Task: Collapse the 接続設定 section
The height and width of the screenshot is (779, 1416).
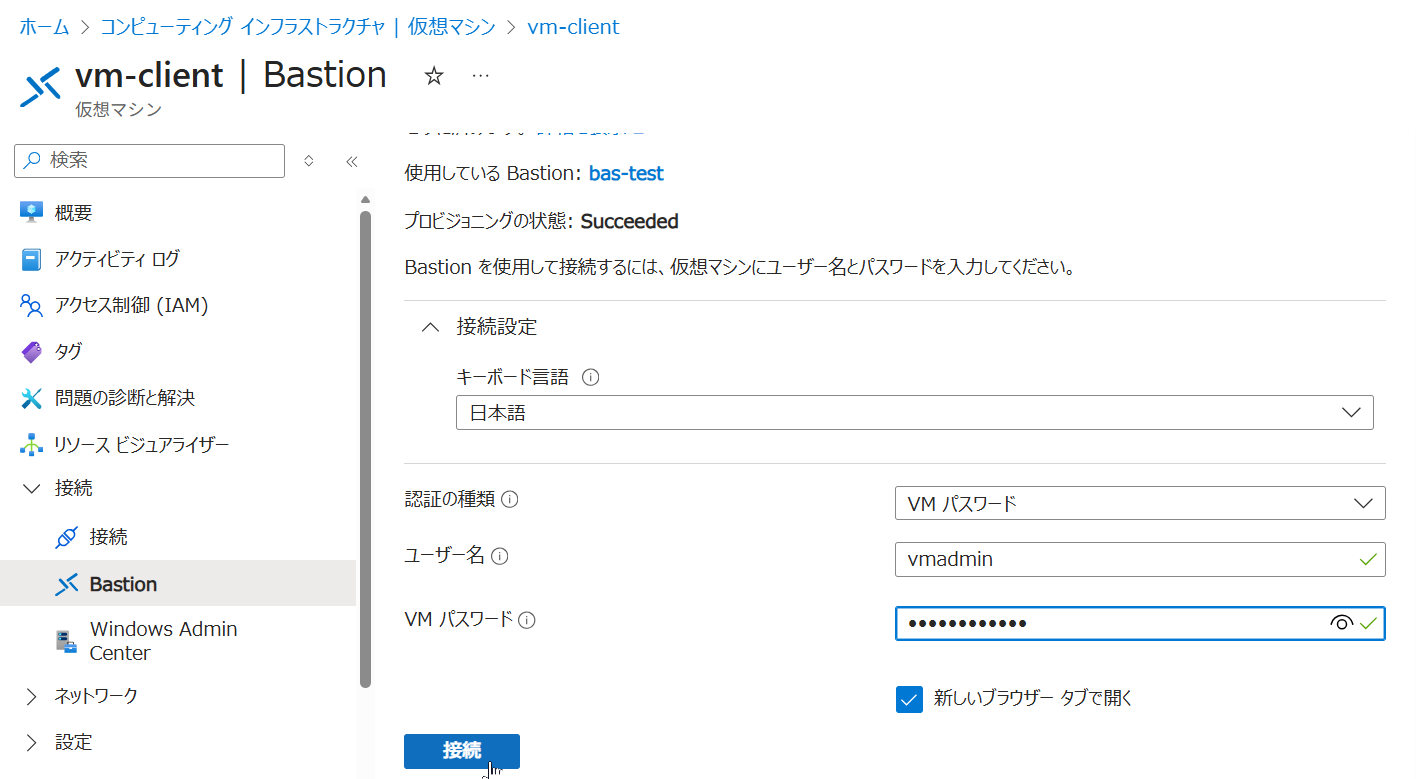Action: [430, 327]
